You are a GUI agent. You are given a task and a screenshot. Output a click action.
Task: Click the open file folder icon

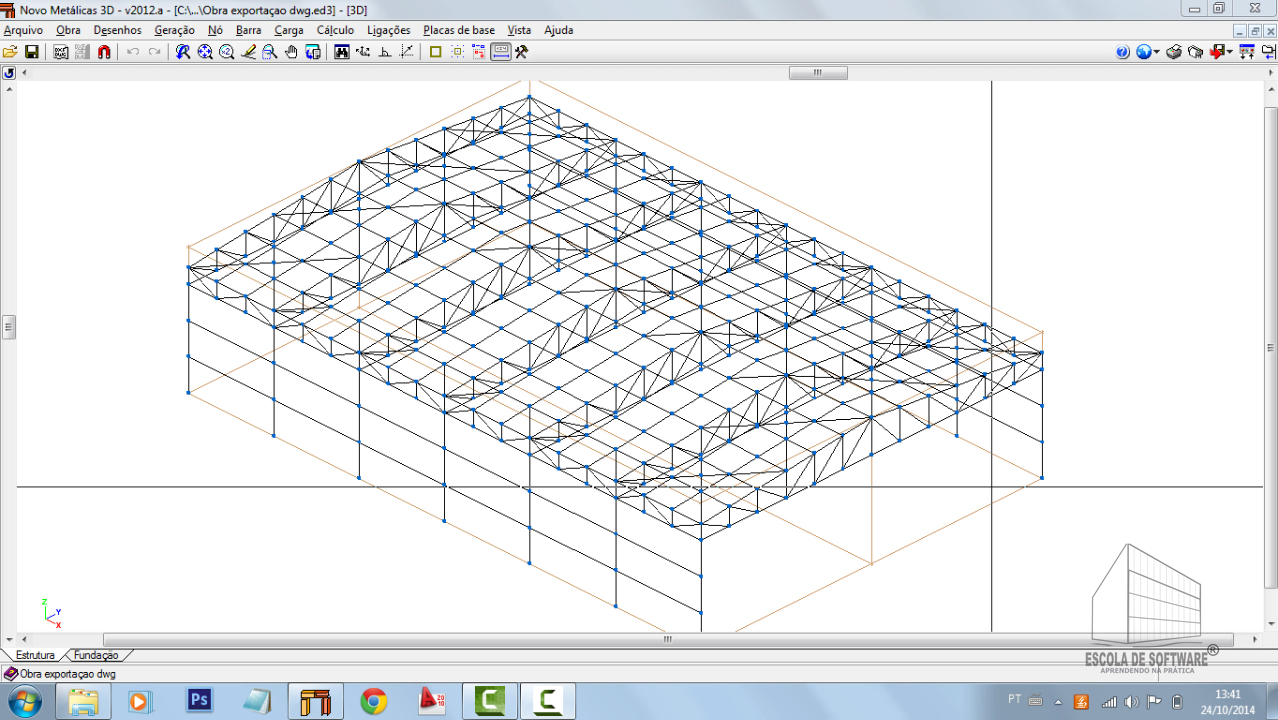pyautogui.click(x=10, y=52)
